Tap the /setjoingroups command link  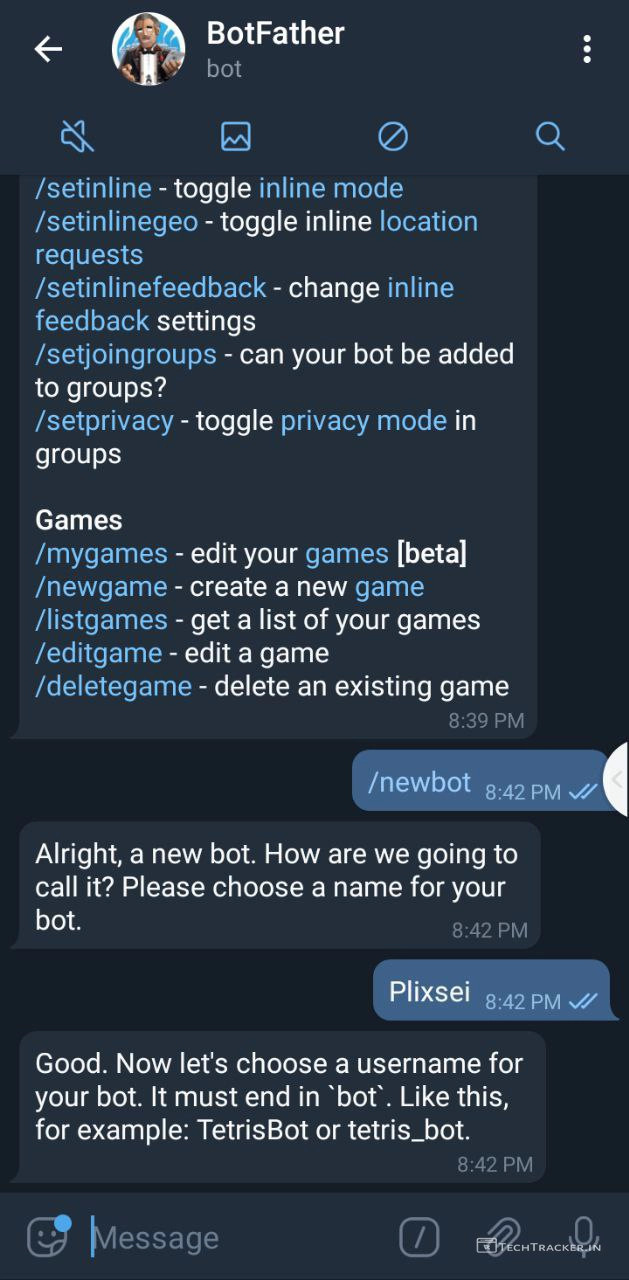[x=126, y=354]
